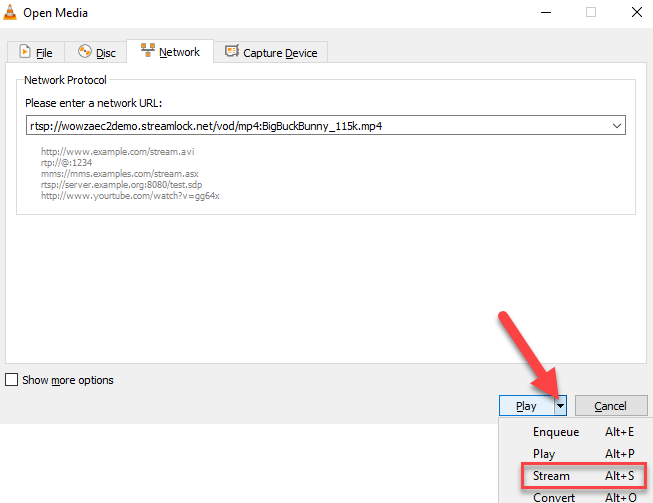This screenshot has height=503, width=653.
Task: Click the VLC cone icon in title bar
Action: click(x=10, y=12)
